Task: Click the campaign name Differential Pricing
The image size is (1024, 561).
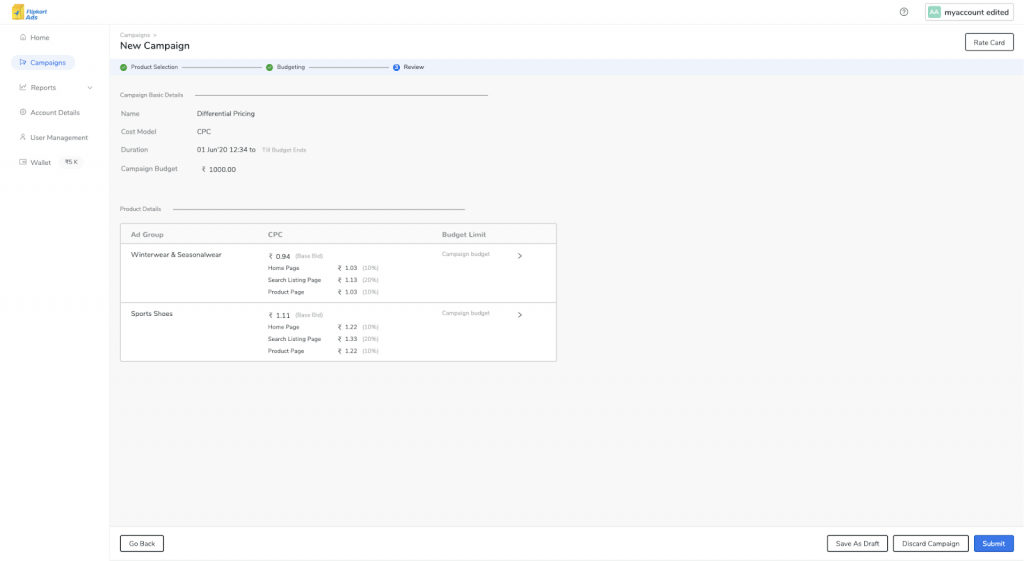Action: [x=226, y=114]
